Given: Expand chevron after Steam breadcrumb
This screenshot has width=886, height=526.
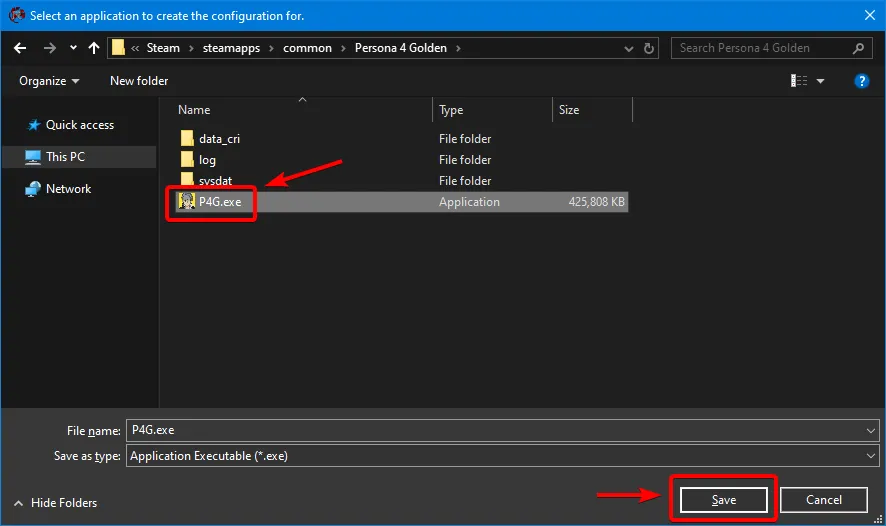Looking at the screenshot, I should pos(191,49).
